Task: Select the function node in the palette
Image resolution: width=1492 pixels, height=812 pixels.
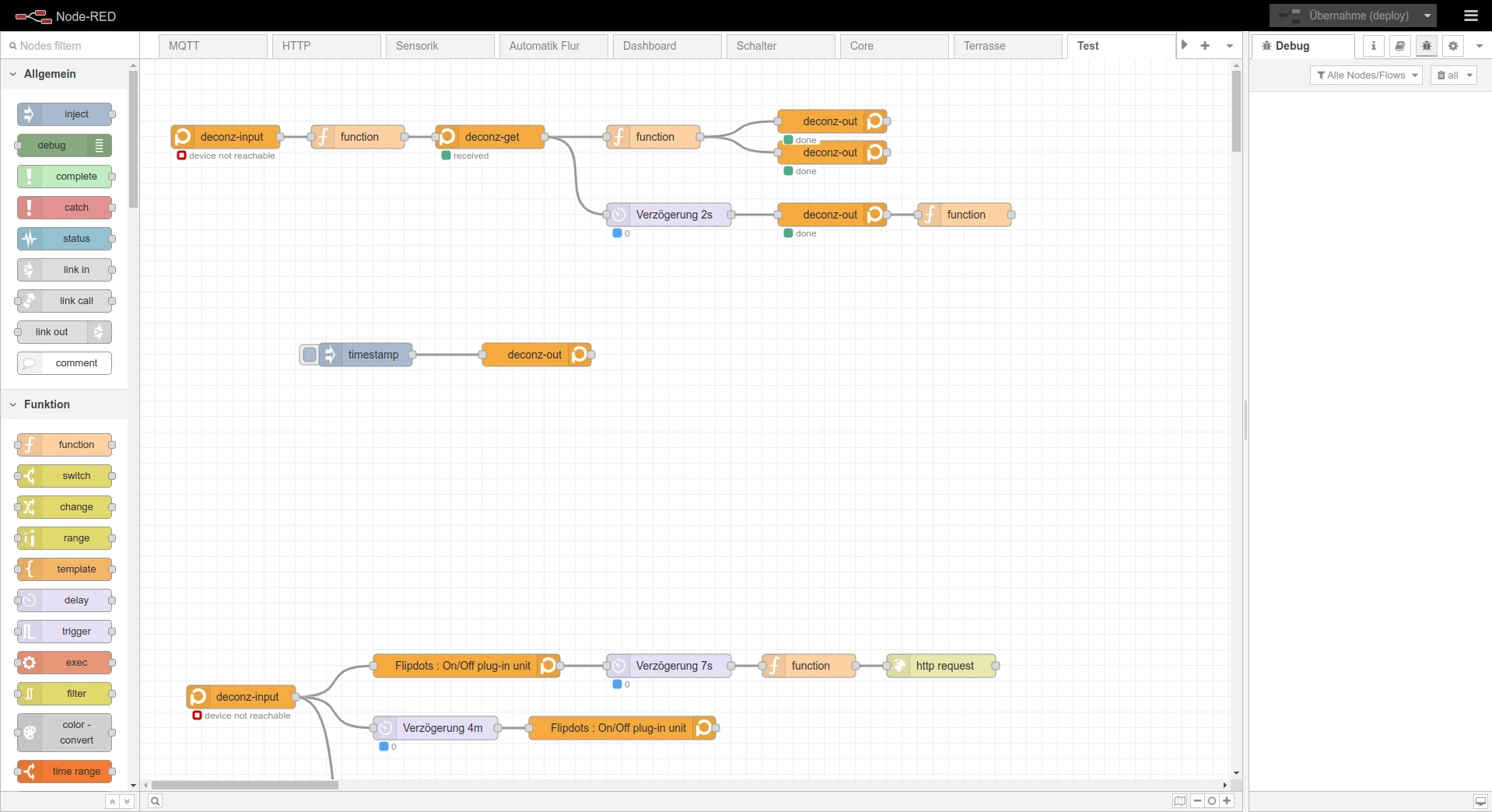Action: (65, 445)
